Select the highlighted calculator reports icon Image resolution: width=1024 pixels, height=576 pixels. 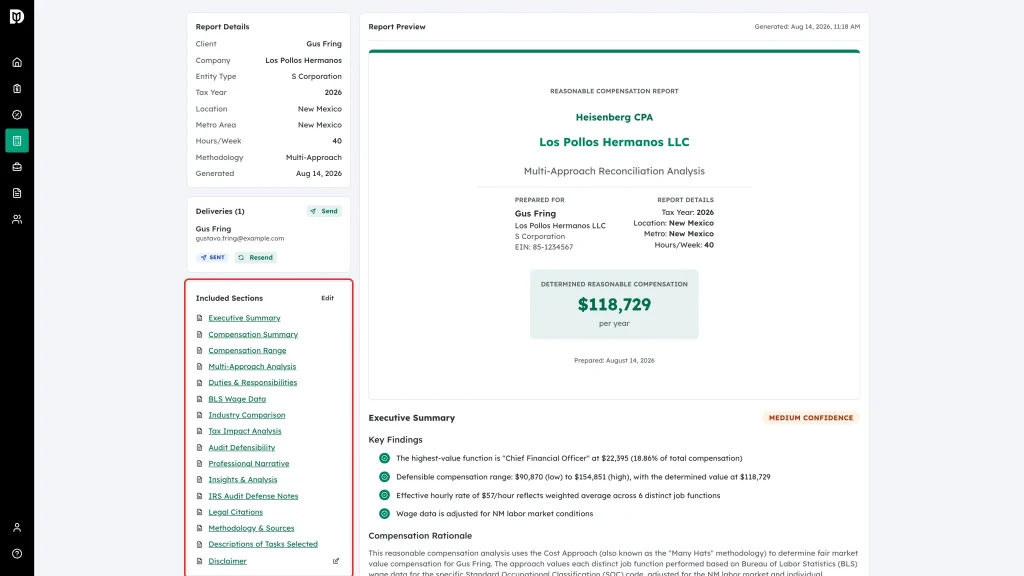17,140
